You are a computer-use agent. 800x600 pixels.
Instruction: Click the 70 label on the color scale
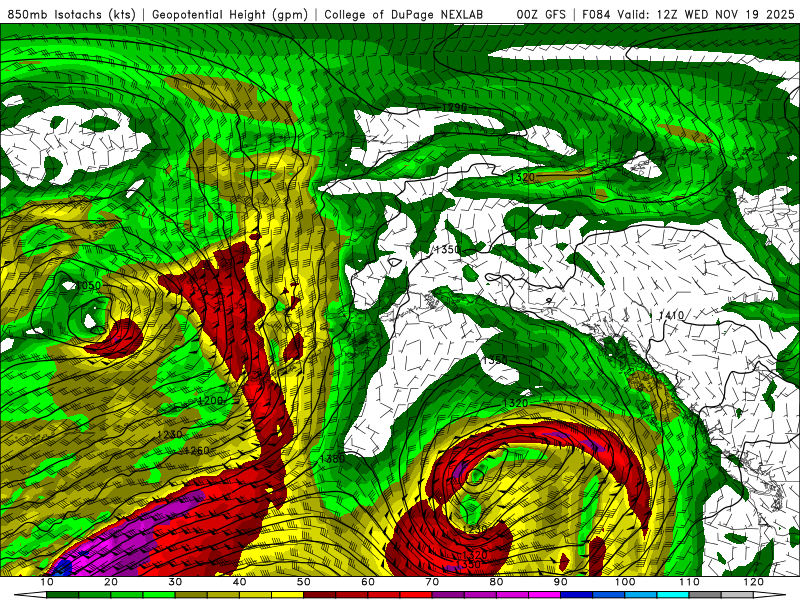pos(432,582)
